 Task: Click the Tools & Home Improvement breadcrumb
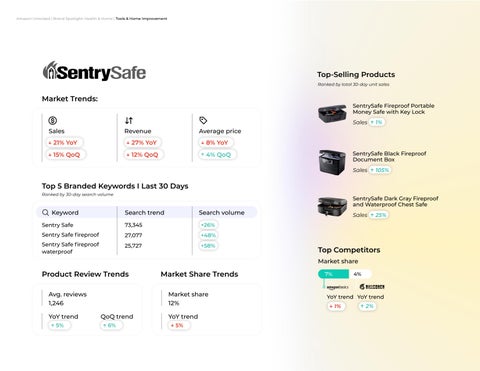coord(141,19)
